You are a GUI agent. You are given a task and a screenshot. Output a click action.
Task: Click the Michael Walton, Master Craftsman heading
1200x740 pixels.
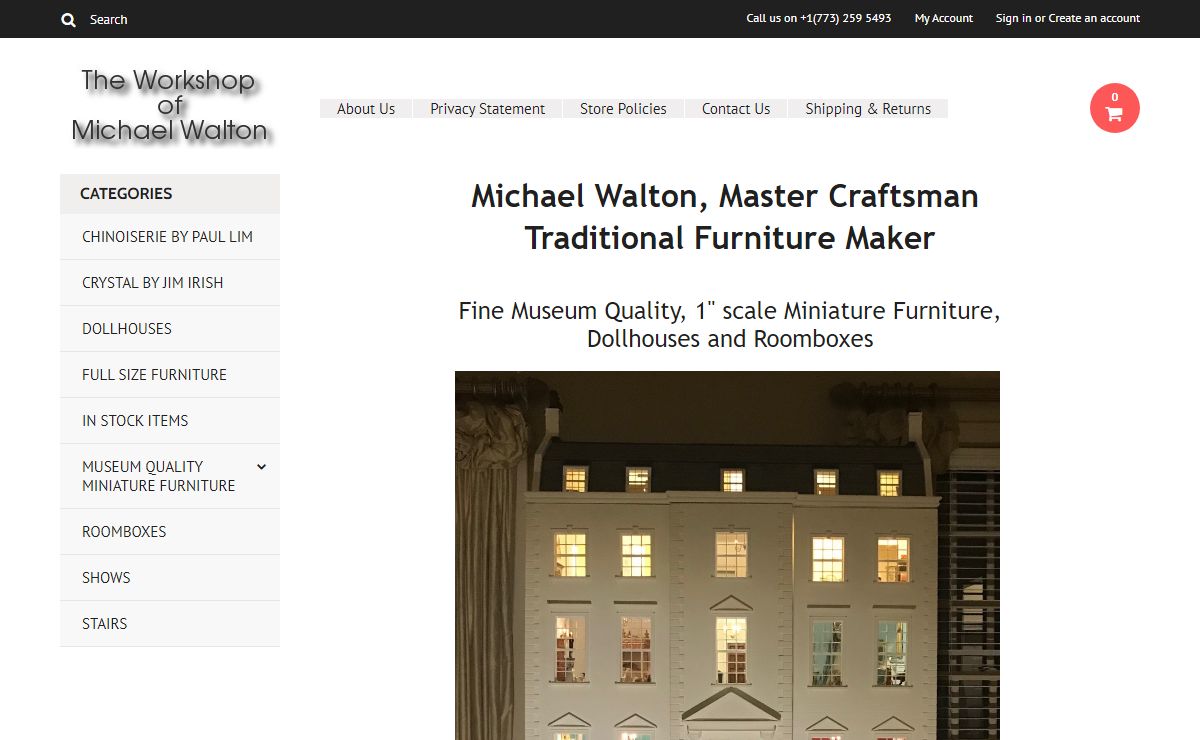tap(725, 217)
